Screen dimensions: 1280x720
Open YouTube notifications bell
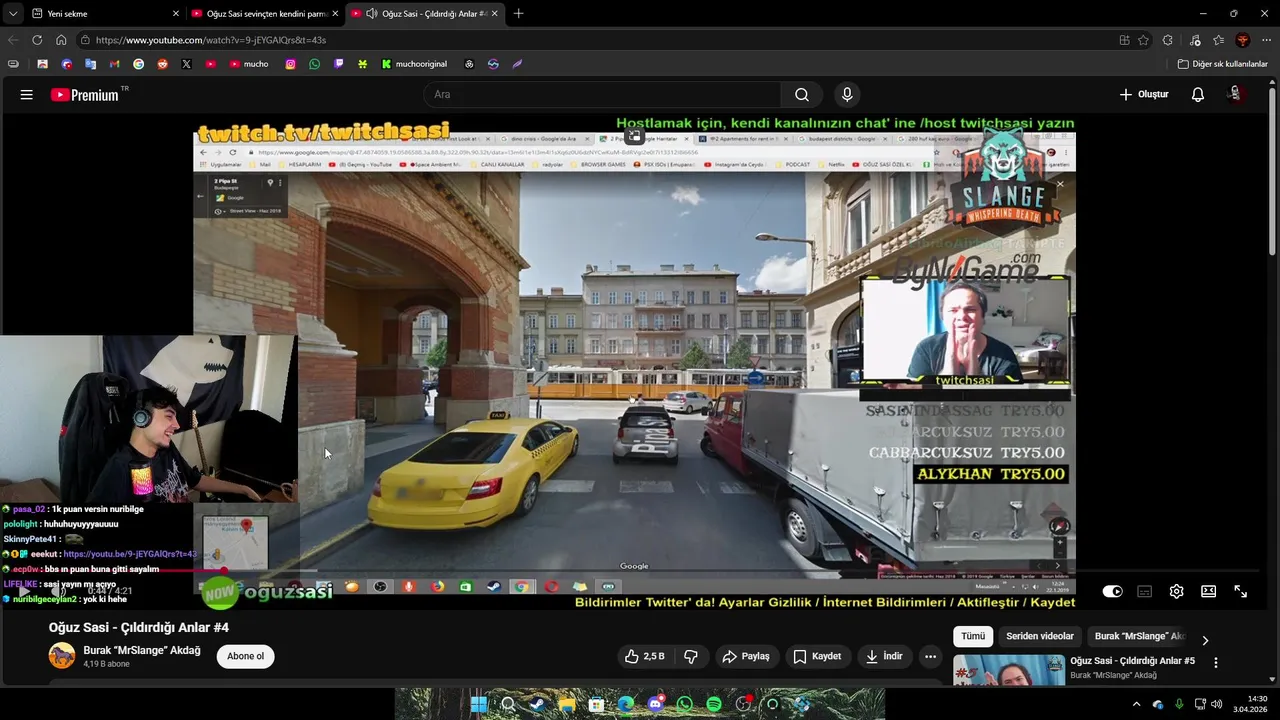point(1198,95)
